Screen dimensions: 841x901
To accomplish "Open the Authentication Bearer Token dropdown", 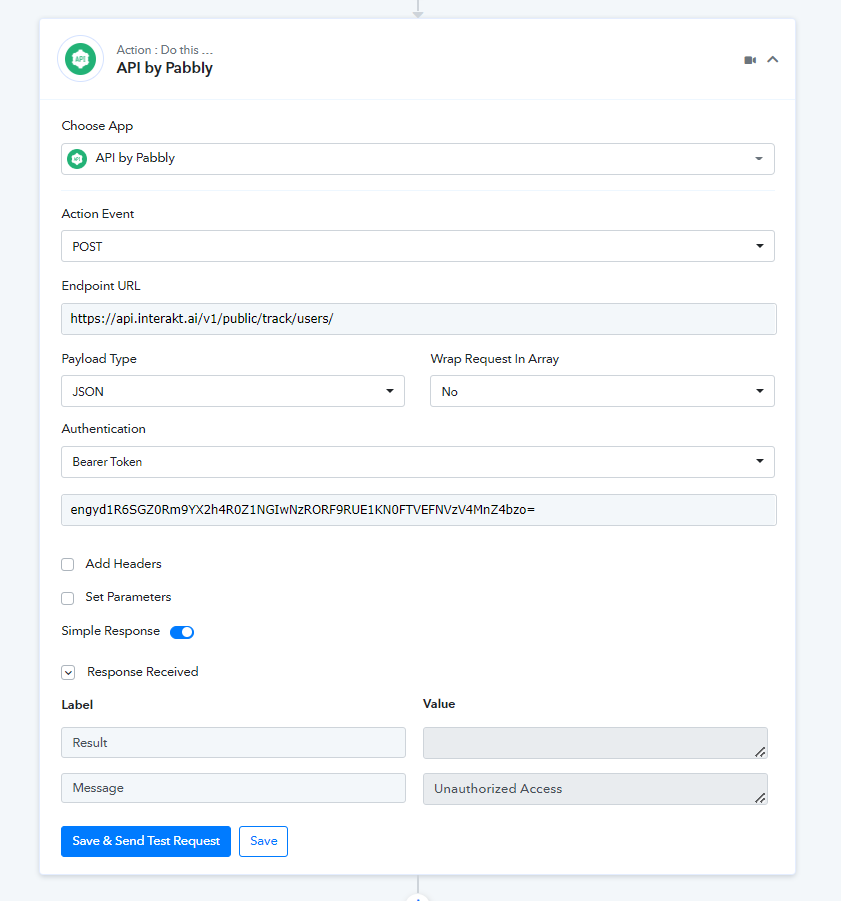I will tap(418, 462).
